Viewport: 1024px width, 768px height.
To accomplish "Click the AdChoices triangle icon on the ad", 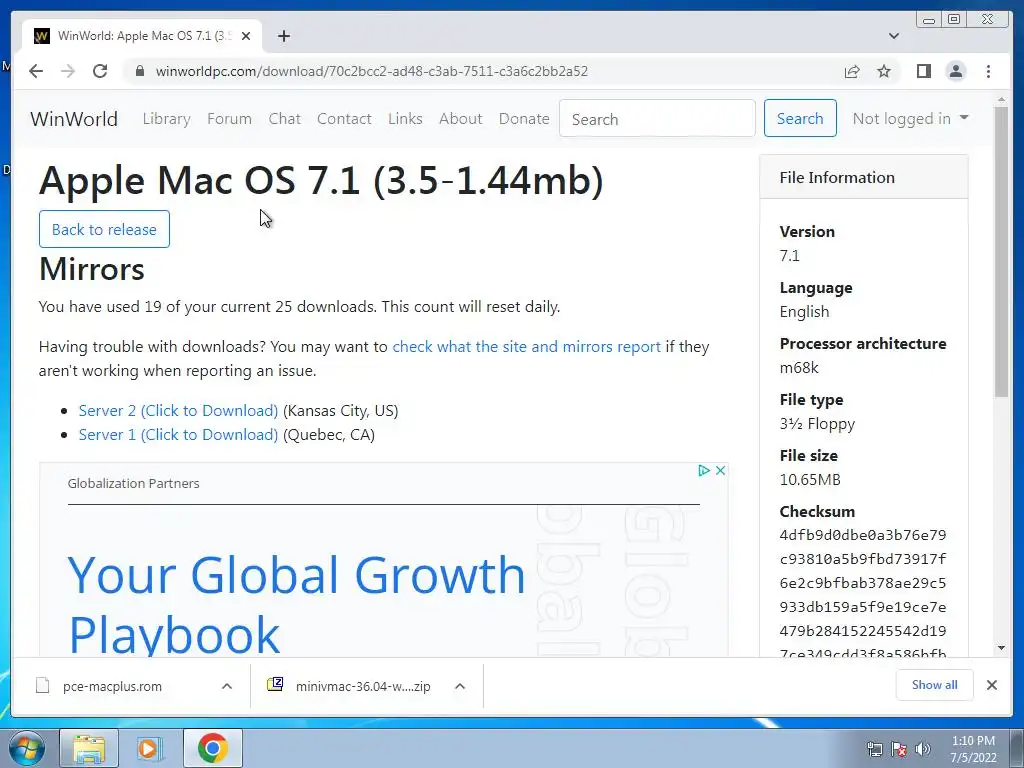I will pyautogui.click(x=703, y=470).
